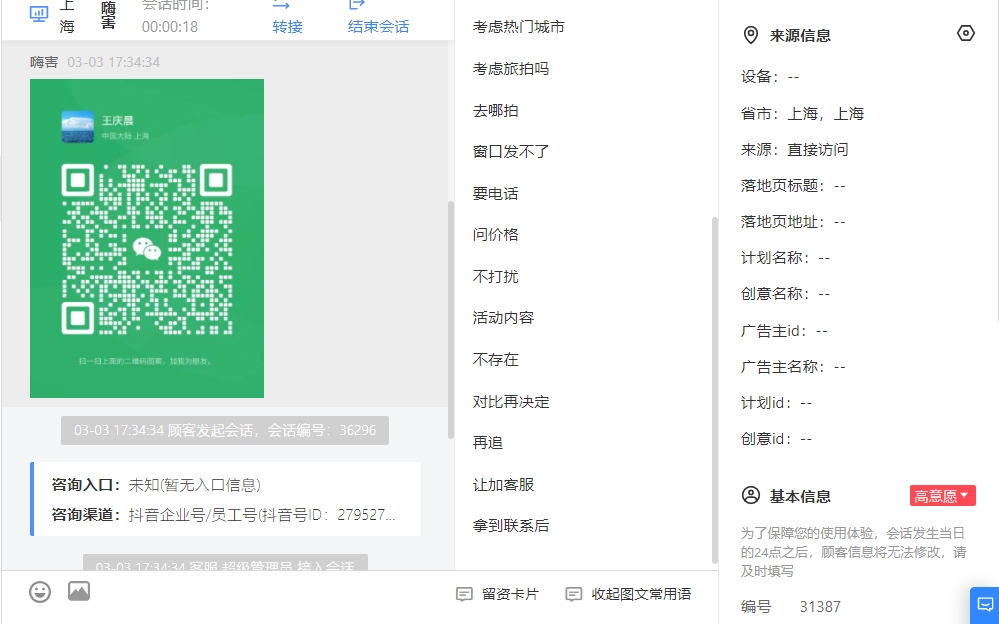Click the quick phrases list scrollbar
The width and height of the screenshot is (999, 624).
[x=715, y=390]
